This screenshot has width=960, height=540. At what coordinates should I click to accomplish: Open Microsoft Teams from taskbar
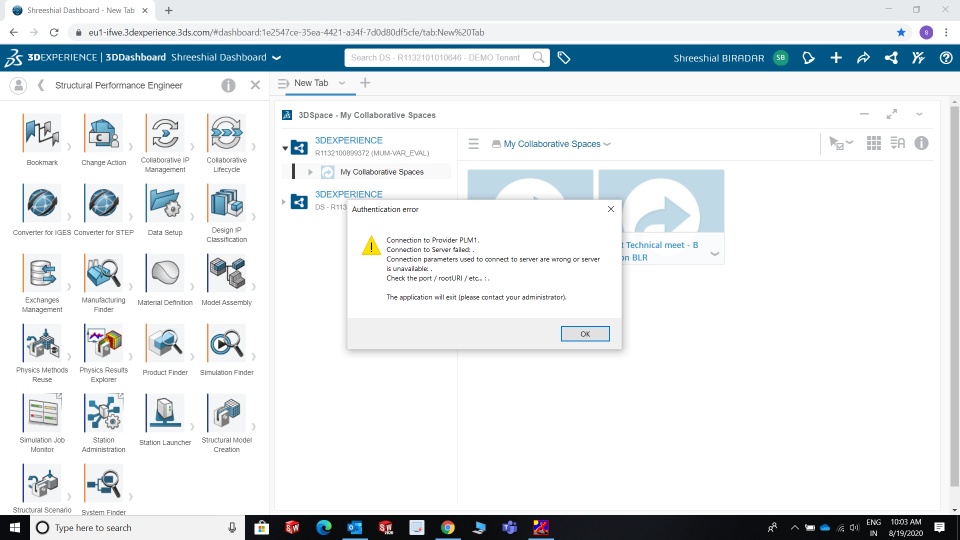[x=509, y=527]
